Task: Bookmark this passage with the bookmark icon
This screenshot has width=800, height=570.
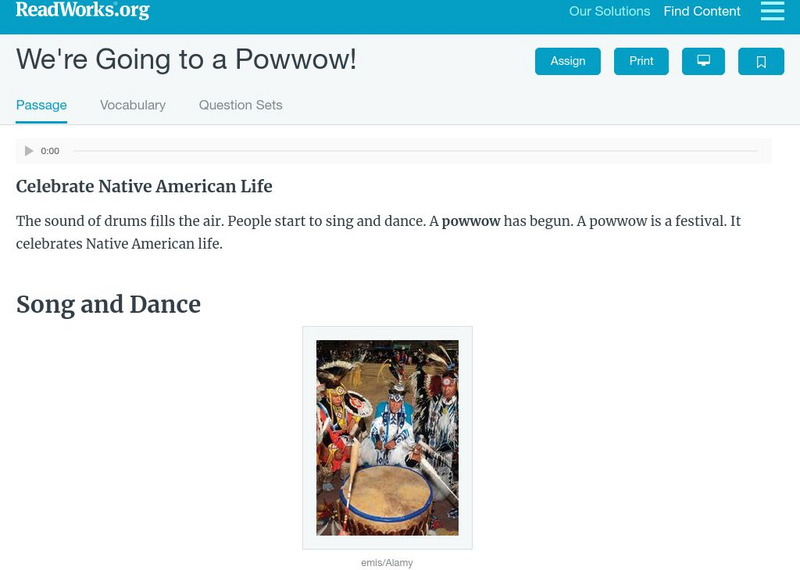Action: tap(761, 61)
